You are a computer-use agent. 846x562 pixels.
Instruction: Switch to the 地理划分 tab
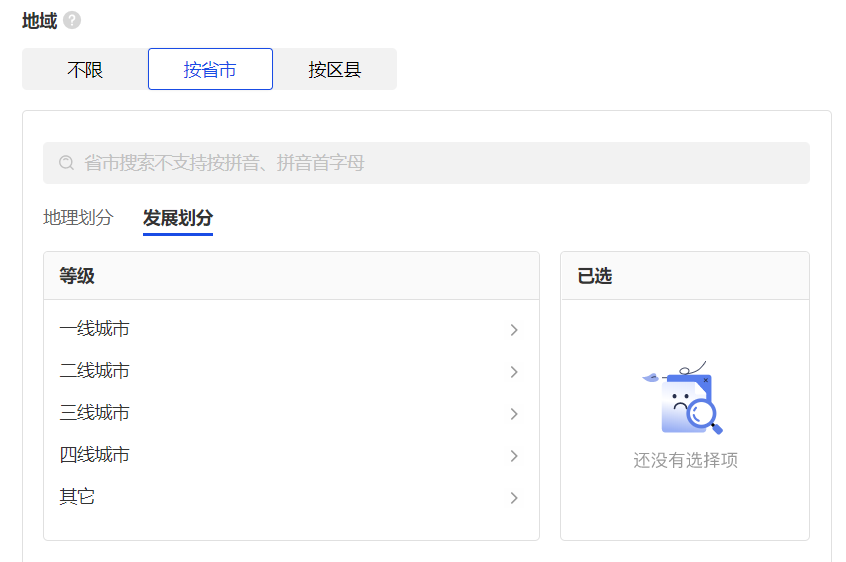click(x=78, y=217)
